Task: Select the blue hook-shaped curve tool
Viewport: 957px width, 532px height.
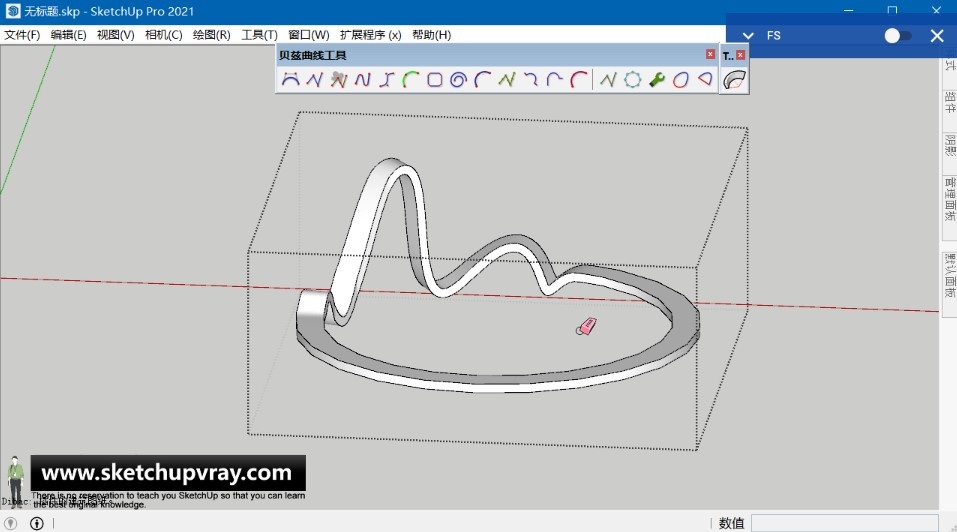Action: coord(555,80)
